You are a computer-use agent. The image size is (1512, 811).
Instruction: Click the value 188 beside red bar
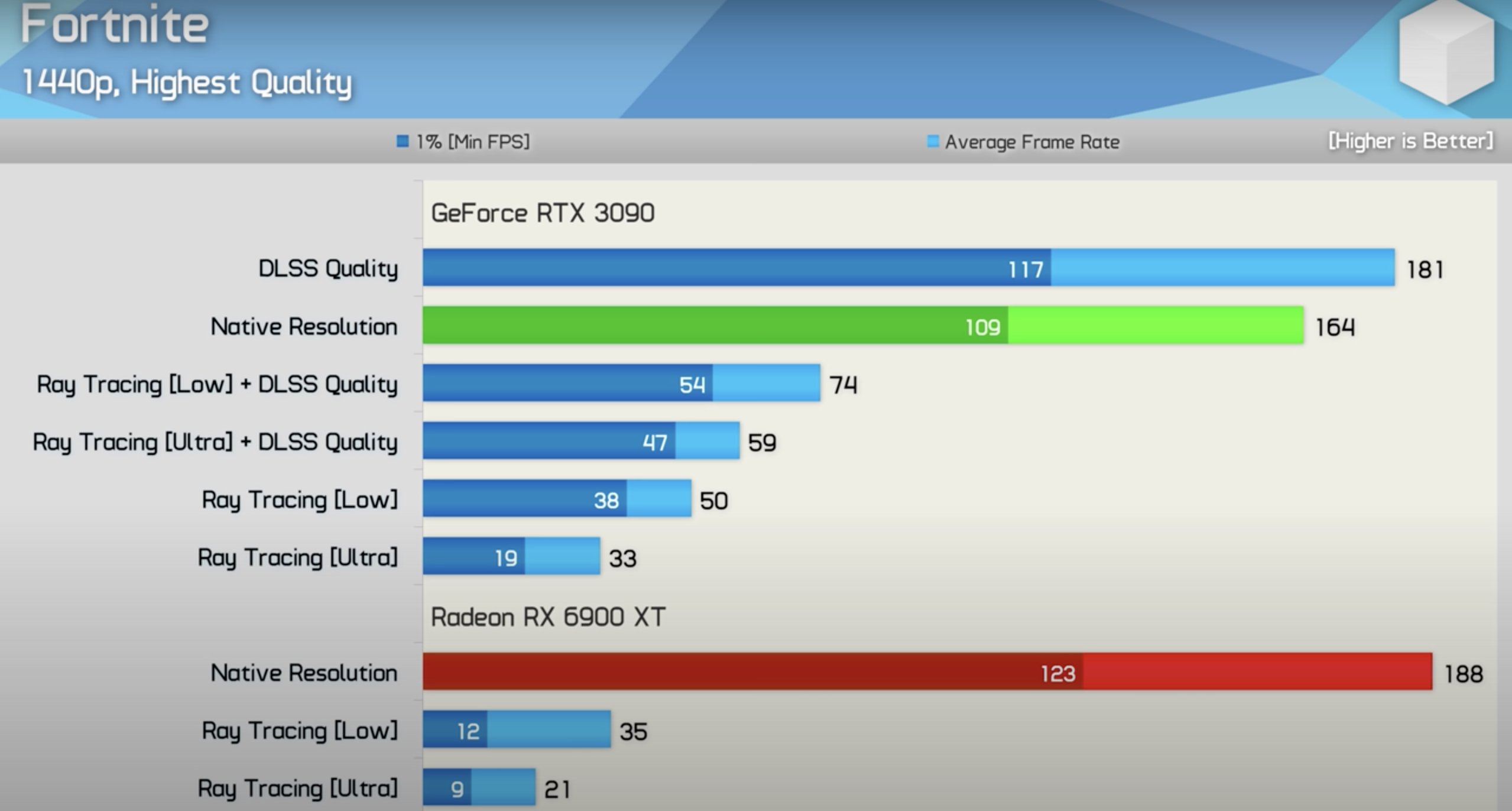(1464, 674)
